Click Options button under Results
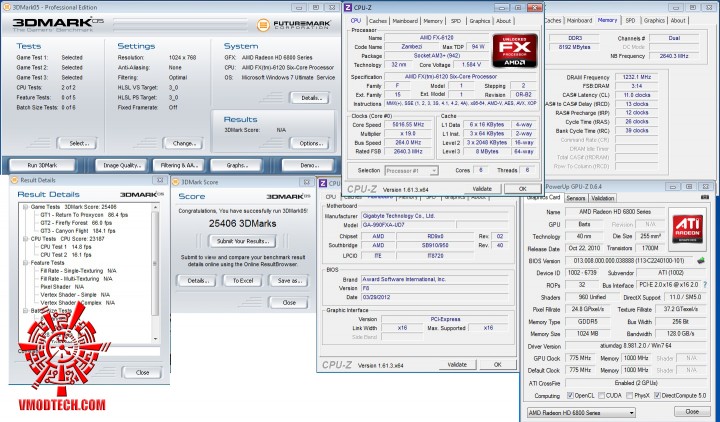Viewport: 720px width, 422px height. coord(310,144)
